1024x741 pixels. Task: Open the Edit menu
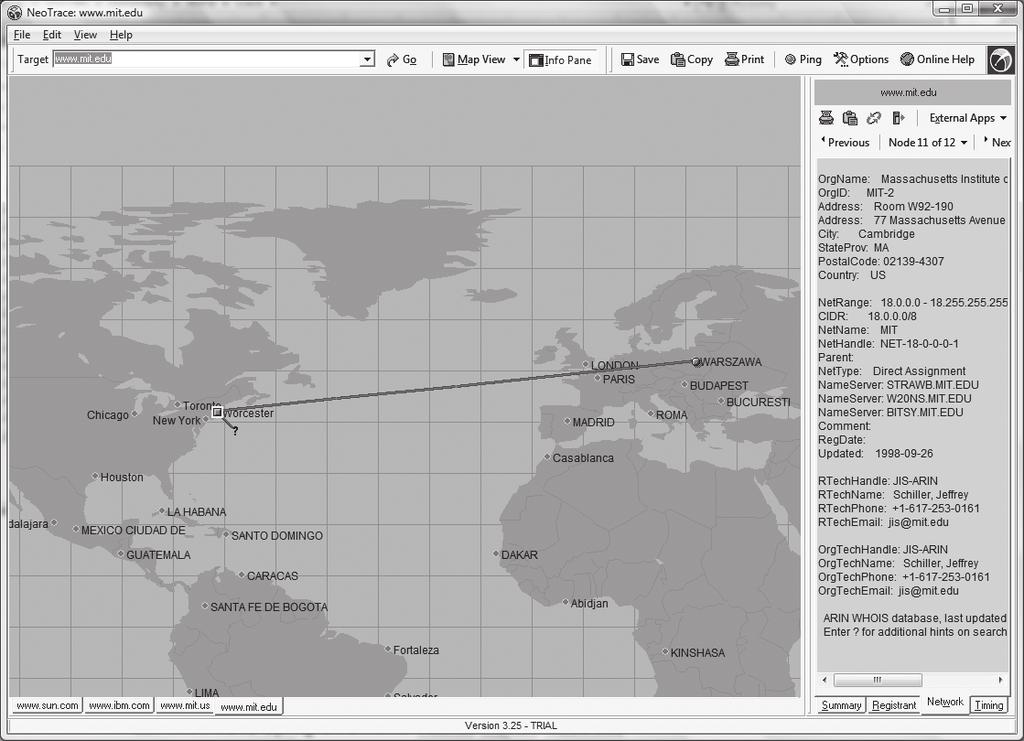click(52, 35)
